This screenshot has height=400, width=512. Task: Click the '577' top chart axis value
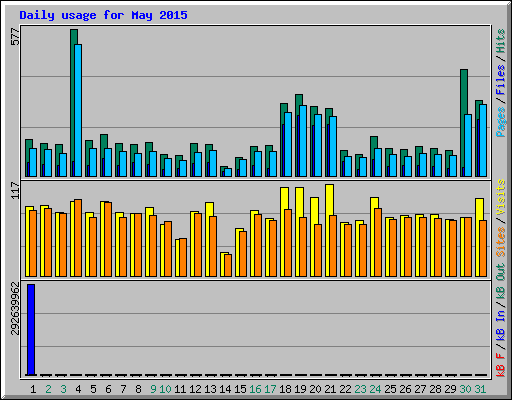pos(15,37)
